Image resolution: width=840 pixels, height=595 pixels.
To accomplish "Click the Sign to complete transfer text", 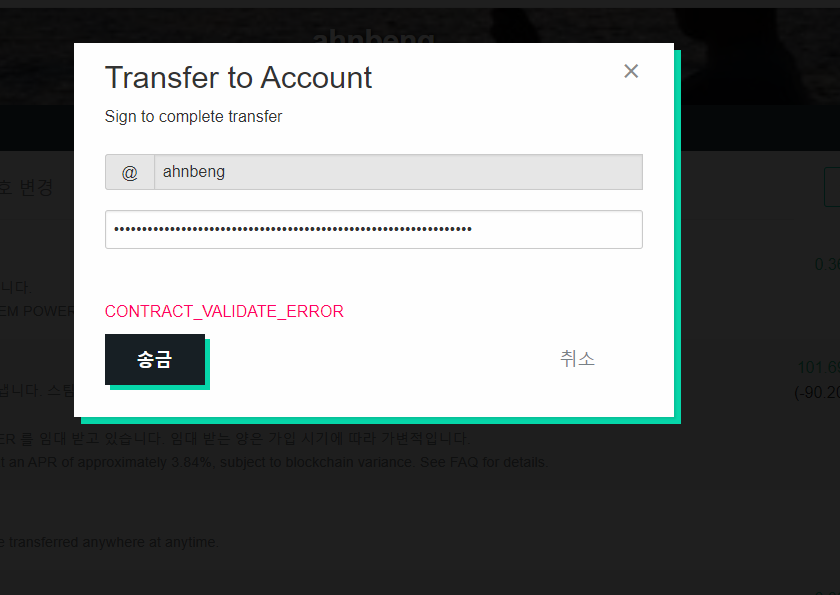I will (x=193, y=116).
